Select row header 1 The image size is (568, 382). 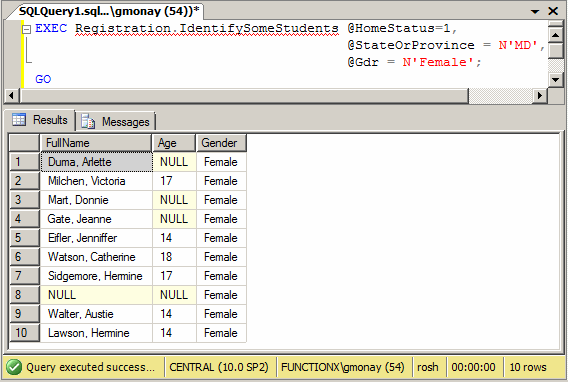(24, 162)
